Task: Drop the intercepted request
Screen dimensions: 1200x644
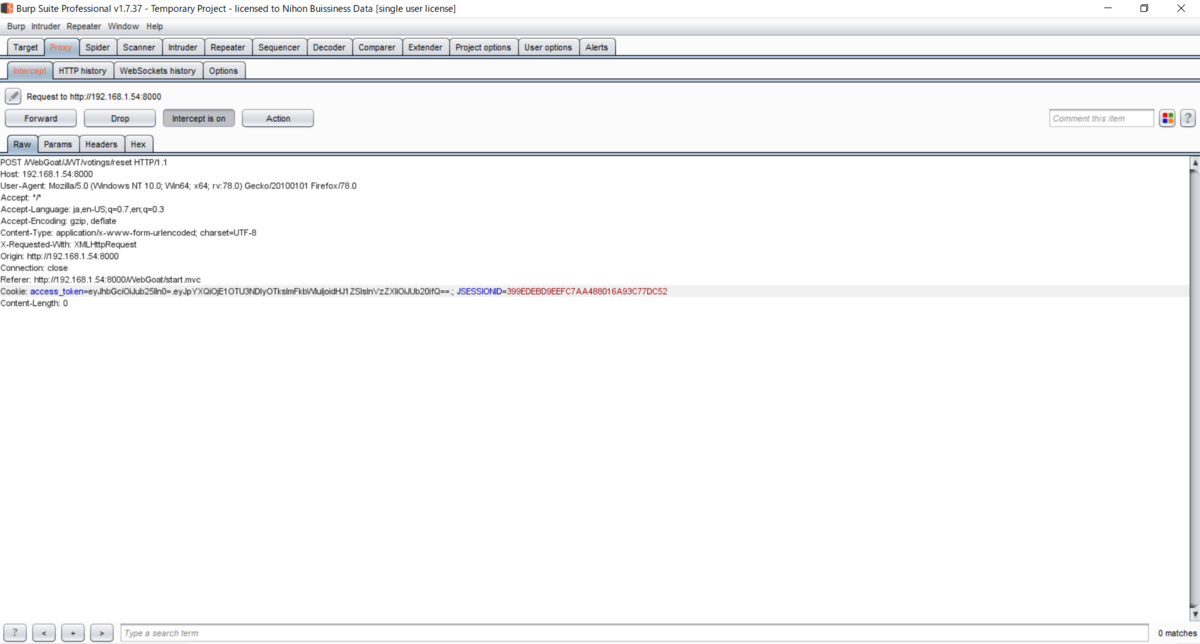Action: [120, 118]
